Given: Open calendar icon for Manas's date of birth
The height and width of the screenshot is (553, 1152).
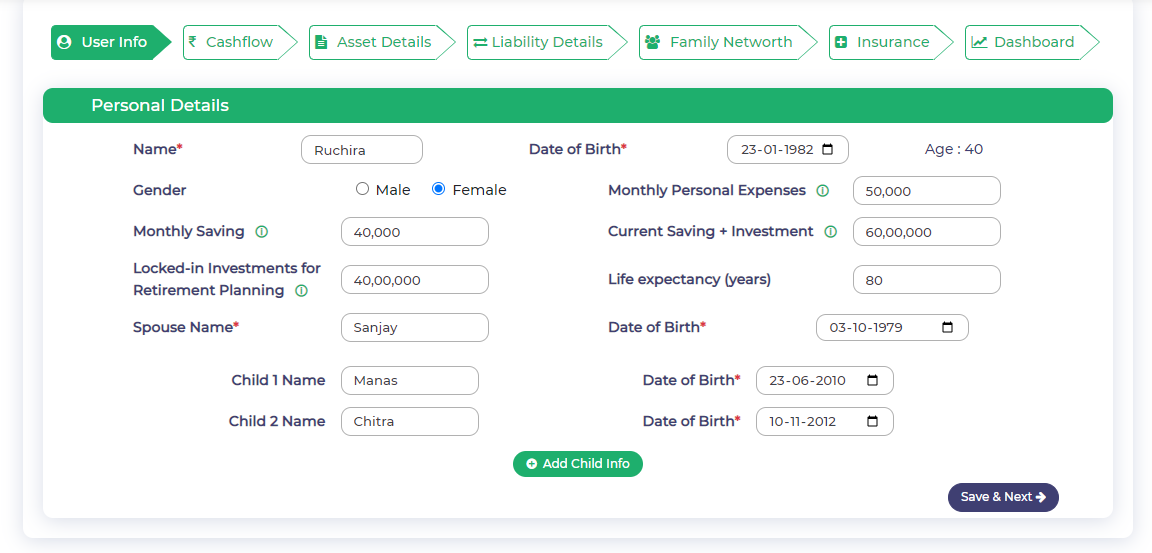Looking at the screenshot, I should point(873,381).
